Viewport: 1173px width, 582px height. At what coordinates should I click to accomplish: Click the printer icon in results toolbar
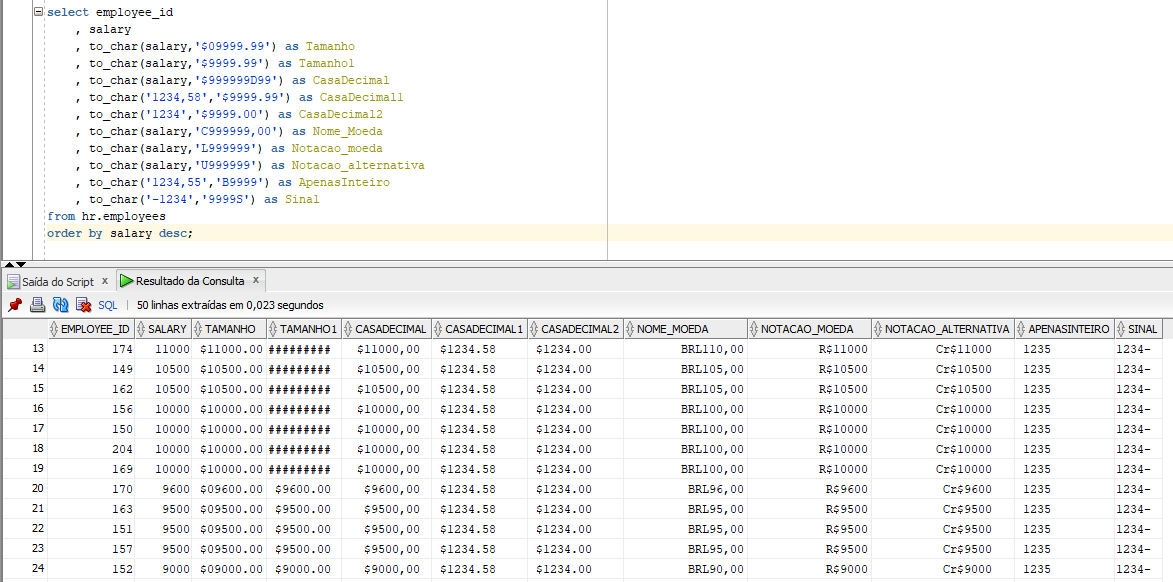37,304
